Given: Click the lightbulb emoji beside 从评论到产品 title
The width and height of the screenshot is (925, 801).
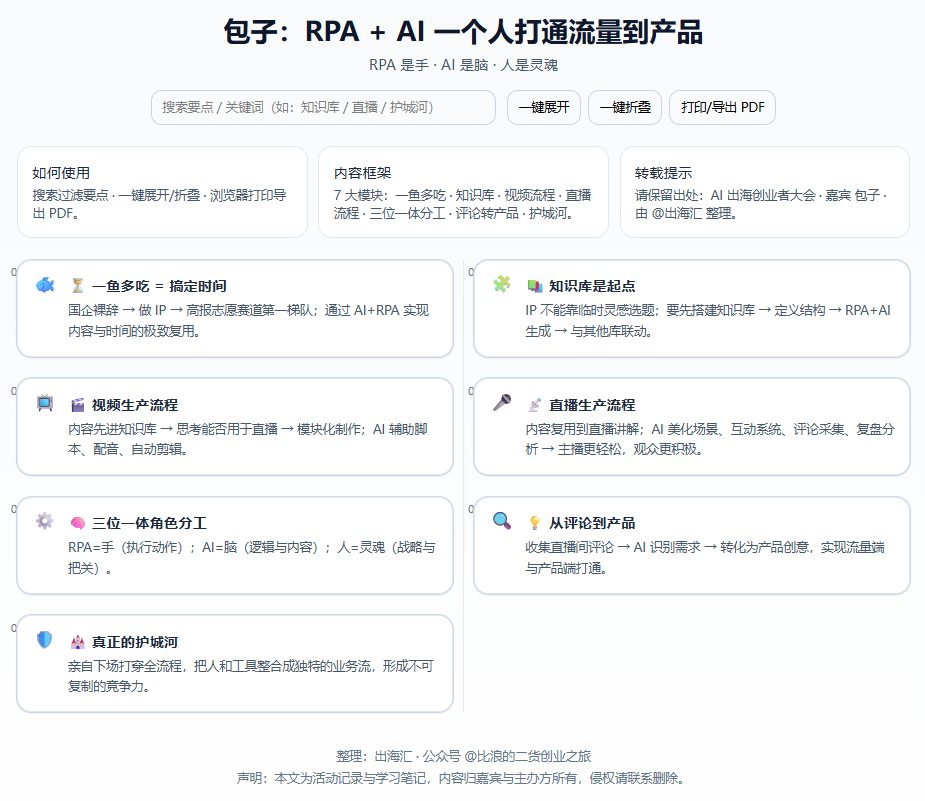Looking at the screenshot, I should [x=531, y=522].
